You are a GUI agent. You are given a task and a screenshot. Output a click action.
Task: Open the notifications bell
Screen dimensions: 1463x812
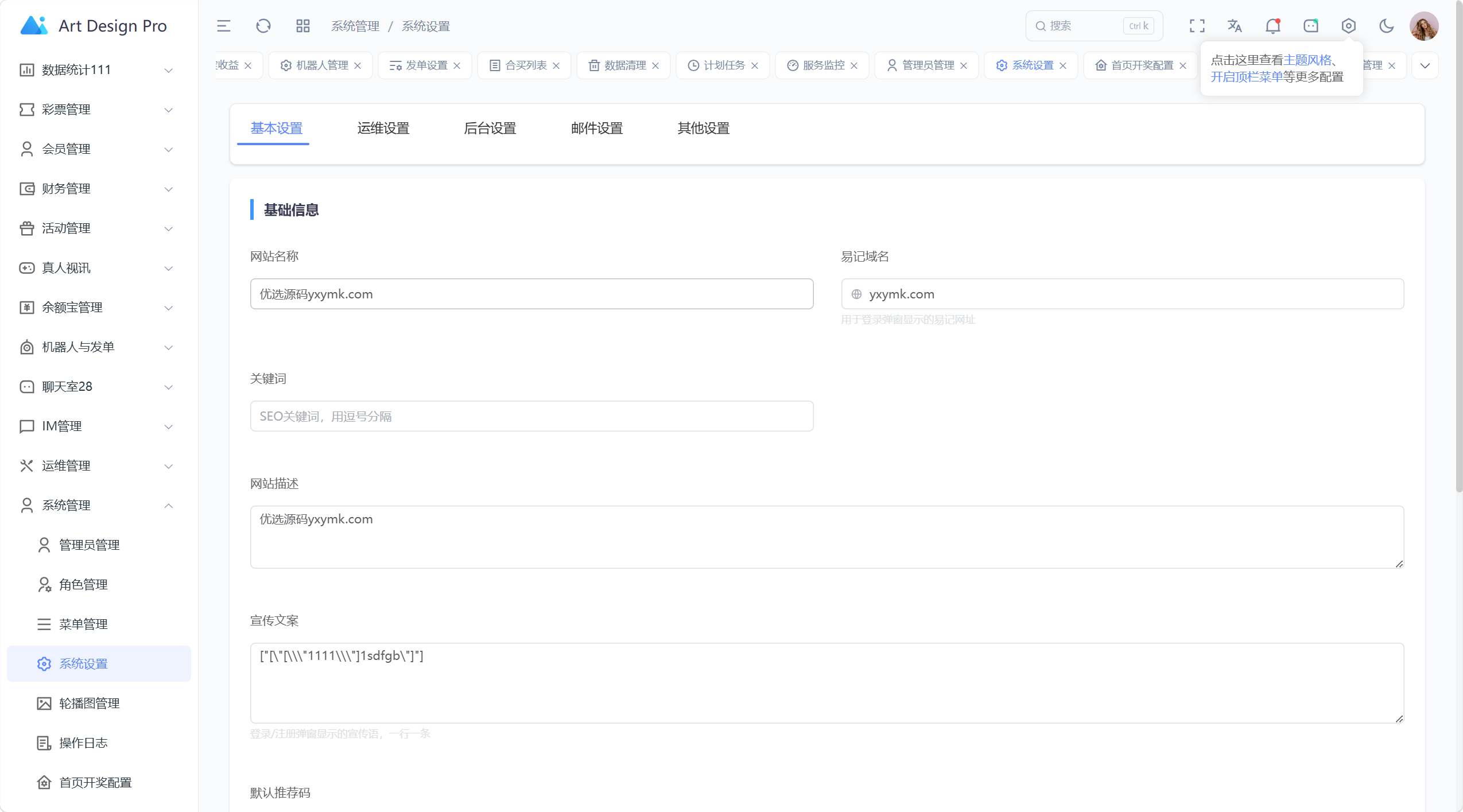[x=1272, y=26]
